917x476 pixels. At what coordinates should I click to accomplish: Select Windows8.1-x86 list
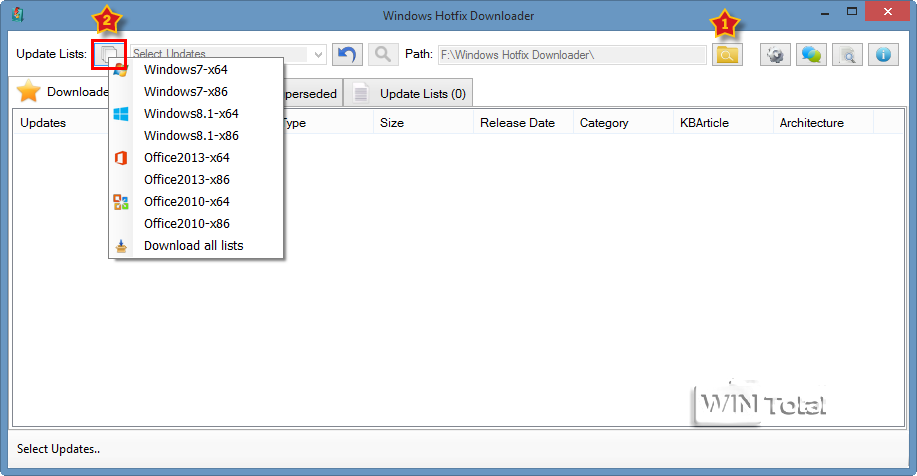[x=196, y=136]
